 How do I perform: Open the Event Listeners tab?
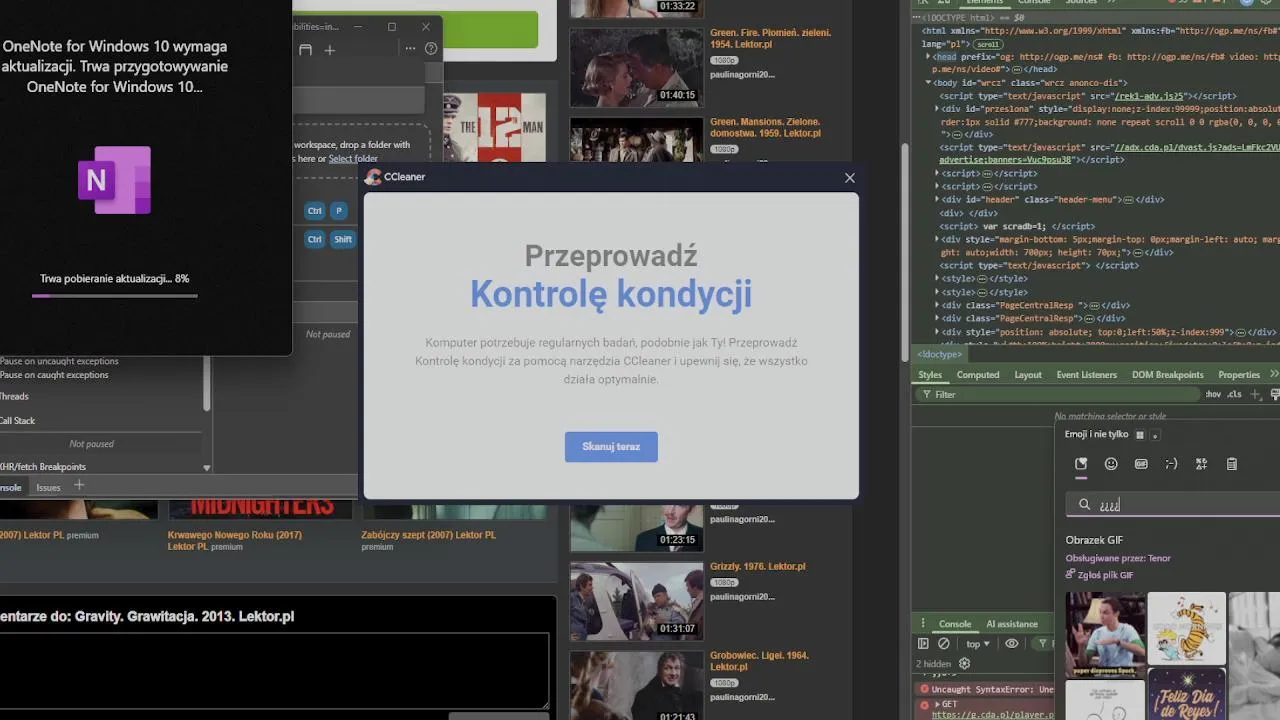coord(1087,375)
